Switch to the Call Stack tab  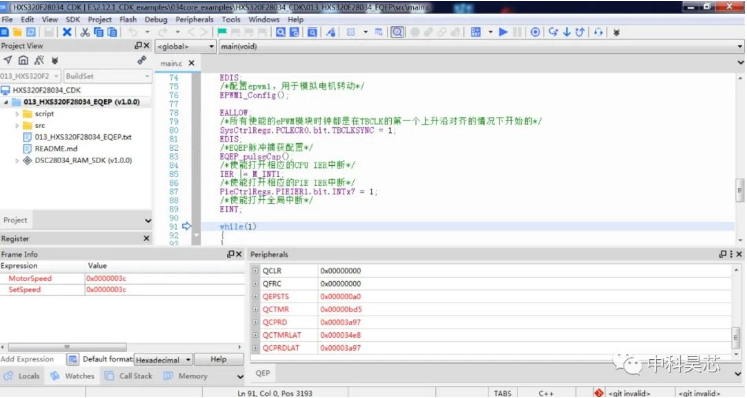pos(129,376)
